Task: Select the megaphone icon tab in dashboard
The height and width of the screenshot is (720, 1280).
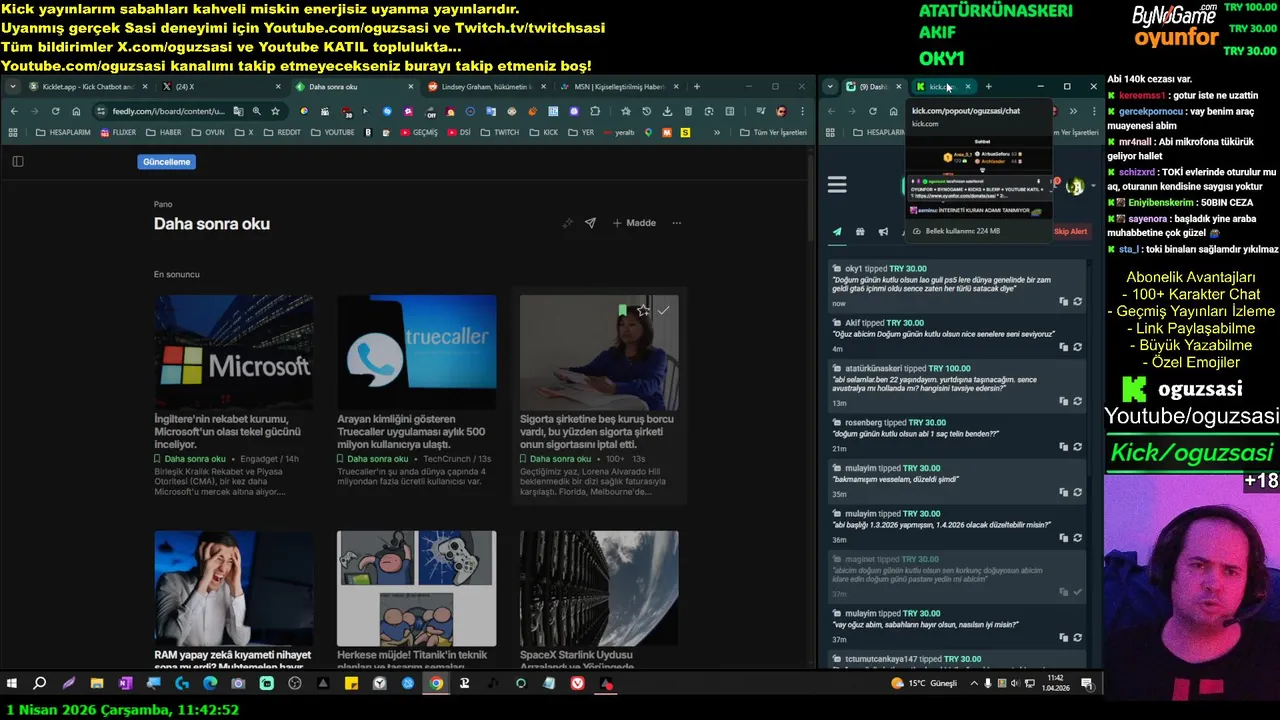Action: [x=883, y=232]
